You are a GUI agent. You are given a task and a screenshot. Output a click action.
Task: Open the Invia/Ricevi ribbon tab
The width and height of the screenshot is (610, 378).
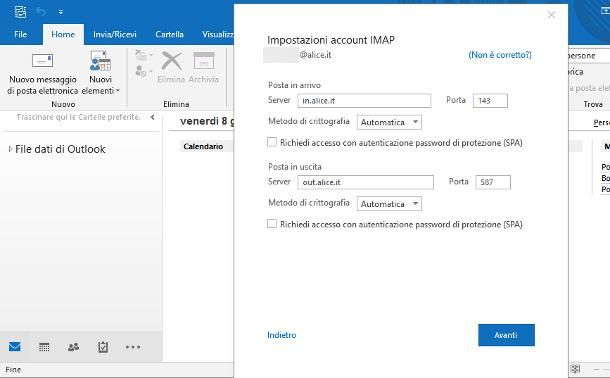pyautogui.click(x=115, y=34)
